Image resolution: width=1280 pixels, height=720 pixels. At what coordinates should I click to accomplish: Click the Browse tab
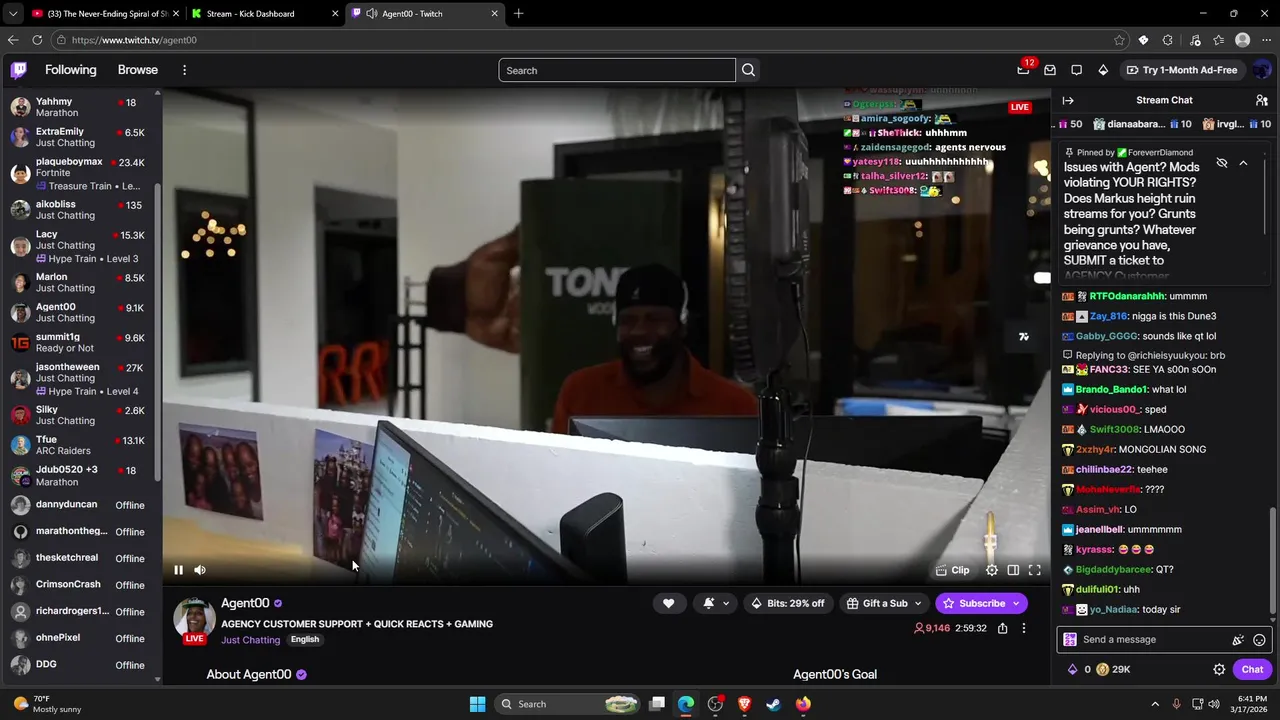point(137,70)
